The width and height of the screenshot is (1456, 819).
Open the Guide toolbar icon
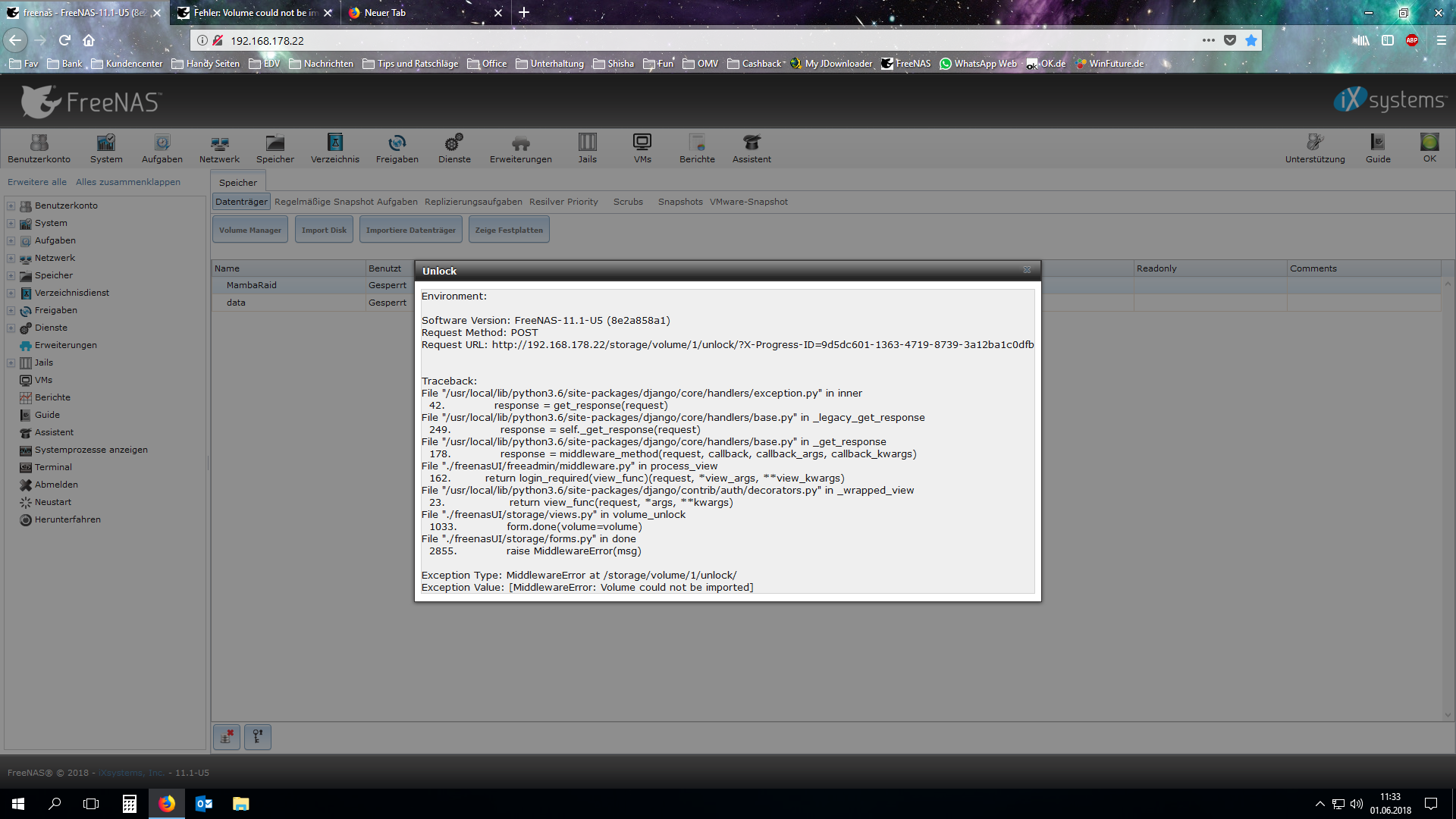pos(1378,148)
